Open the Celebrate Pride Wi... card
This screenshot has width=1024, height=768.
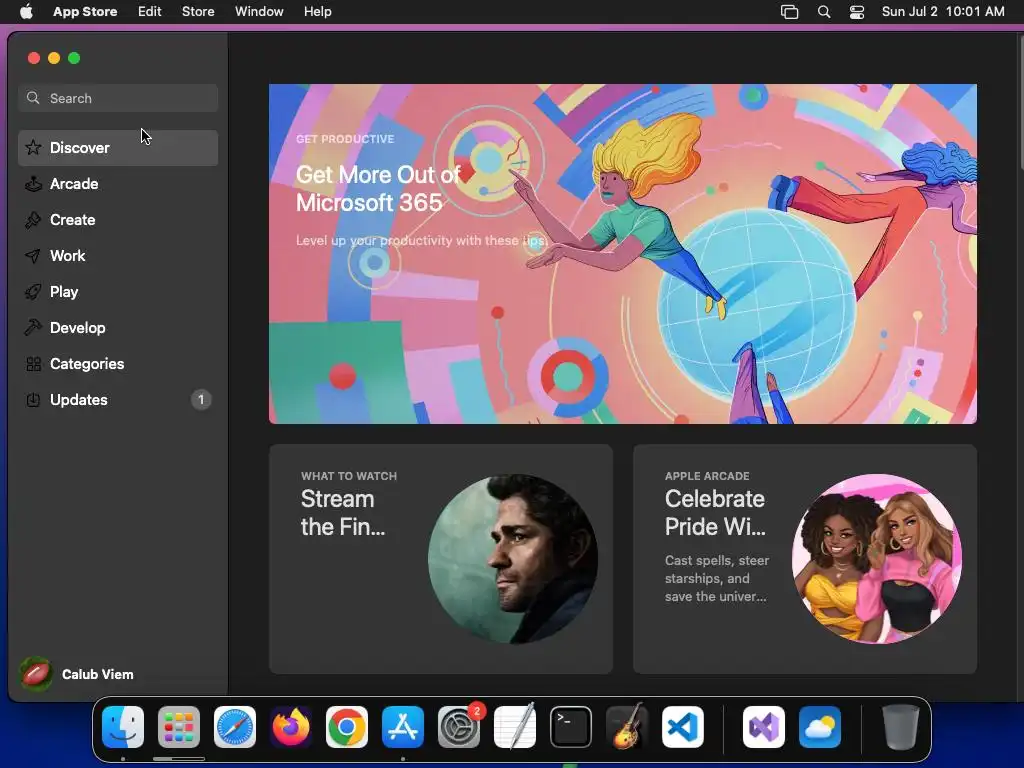pos(805,559)
